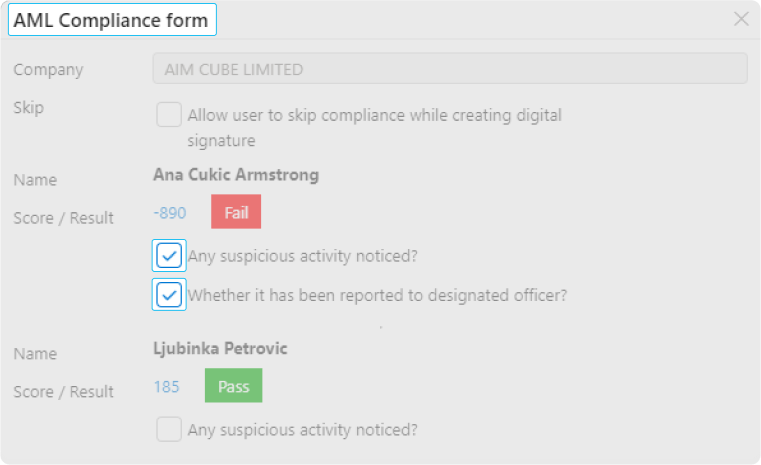Image resolution: width=761 pixels, height=465 pixels.
Task: Uncheck the reported to designated officer checkbox
Action: (169, 295)
